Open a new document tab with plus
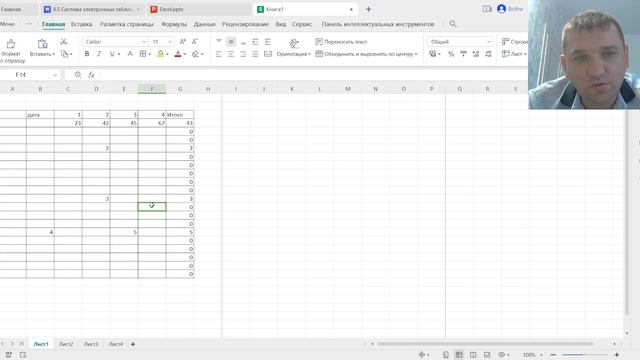This screenshot has width=640, height=360. [368, 9]
